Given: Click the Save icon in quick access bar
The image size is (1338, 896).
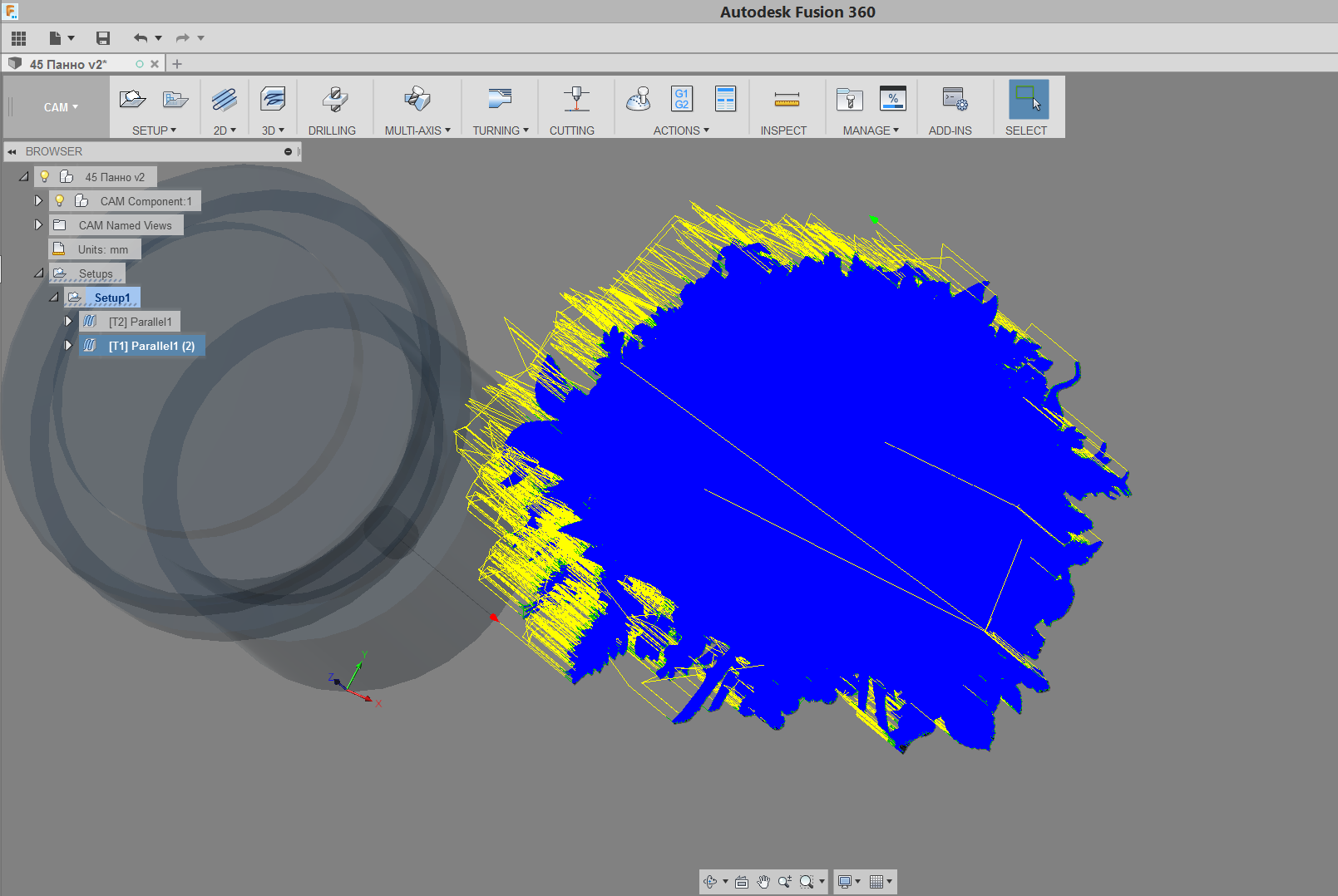Looking at the screenshot, I should coord(103,38).
